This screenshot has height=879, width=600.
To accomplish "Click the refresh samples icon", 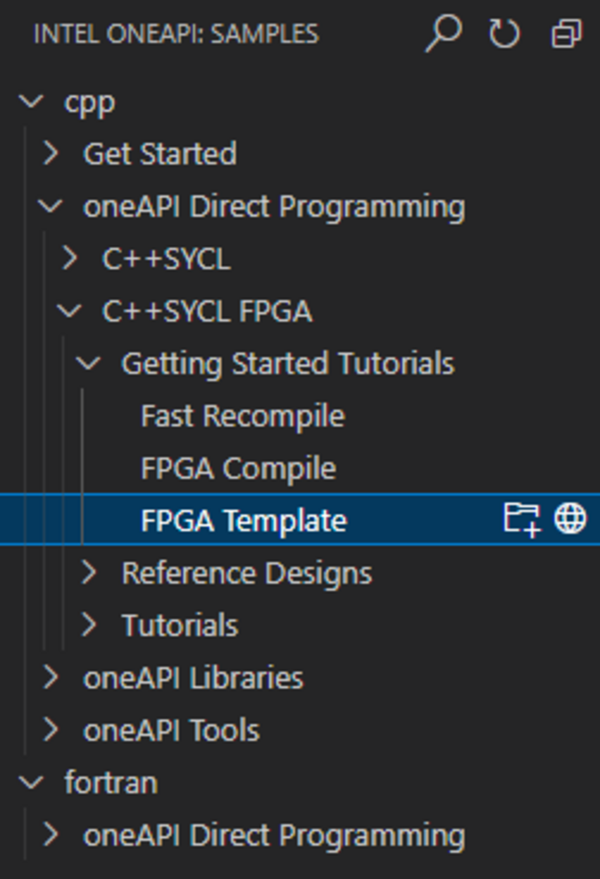I will (x=504, y=34).
